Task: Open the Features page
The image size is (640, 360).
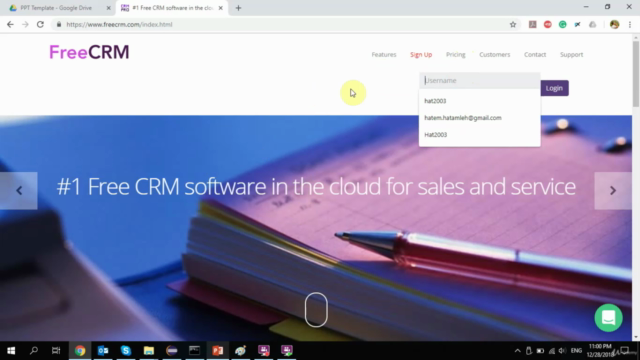Action: pos(384,54)
